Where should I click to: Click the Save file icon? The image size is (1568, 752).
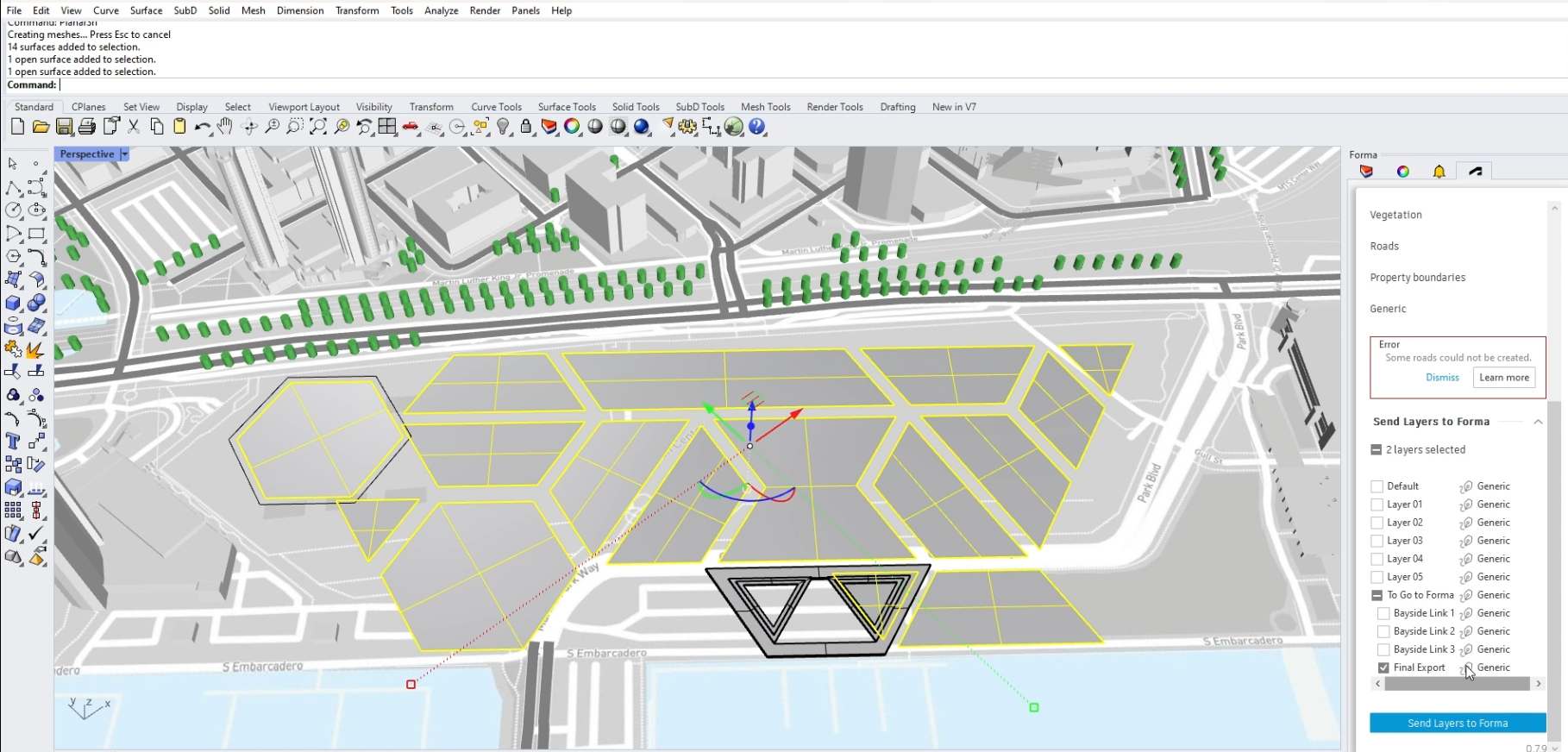[x=64, y=127]
